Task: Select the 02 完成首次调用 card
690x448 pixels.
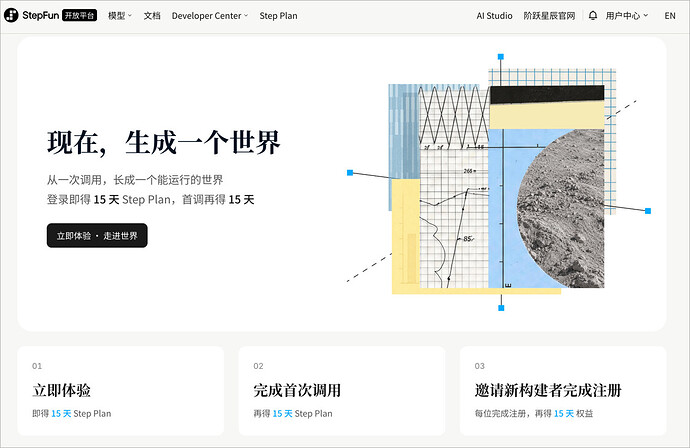Action: pos(342,390)
